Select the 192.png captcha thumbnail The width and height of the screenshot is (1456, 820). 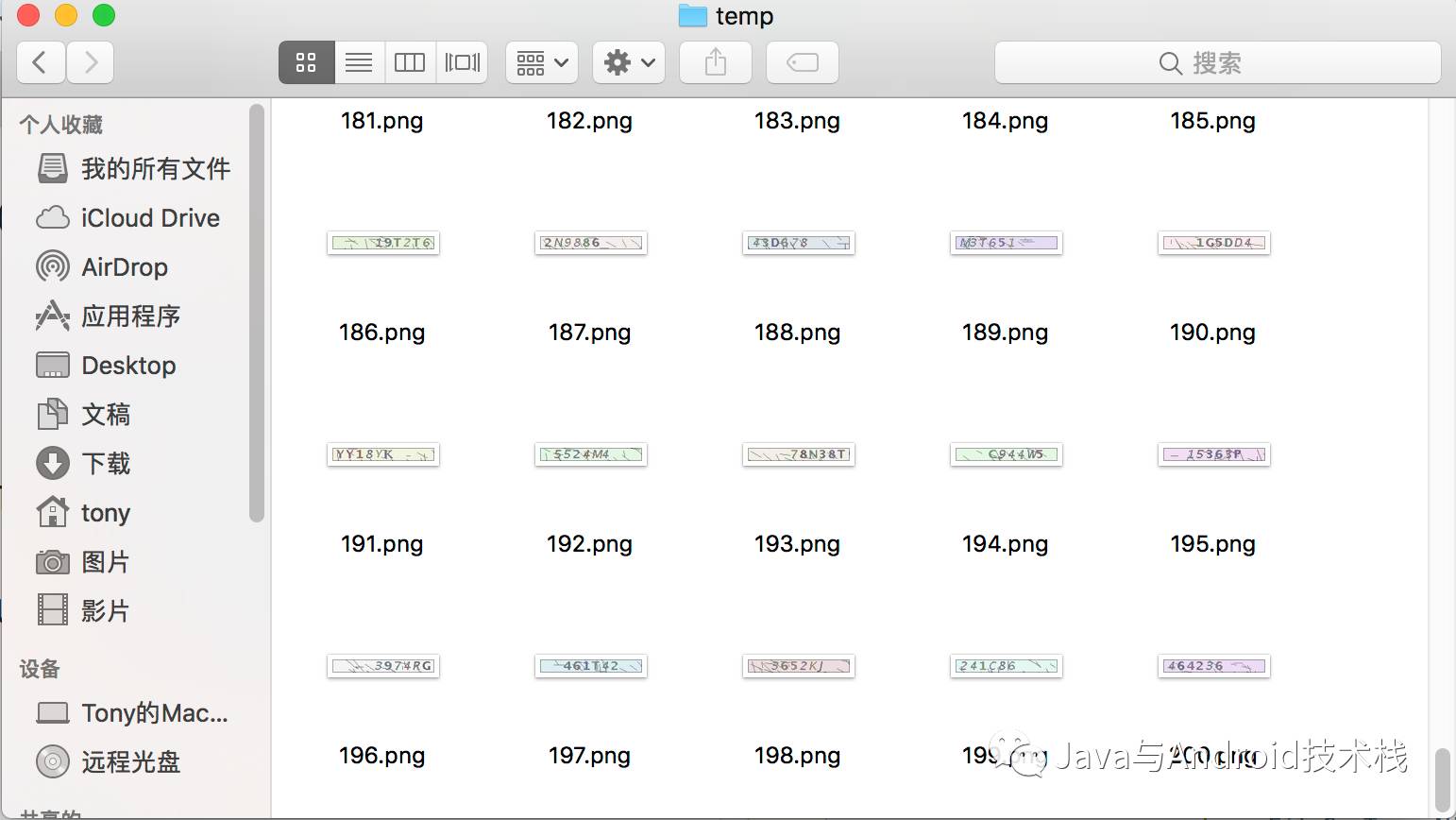(591, 455)
